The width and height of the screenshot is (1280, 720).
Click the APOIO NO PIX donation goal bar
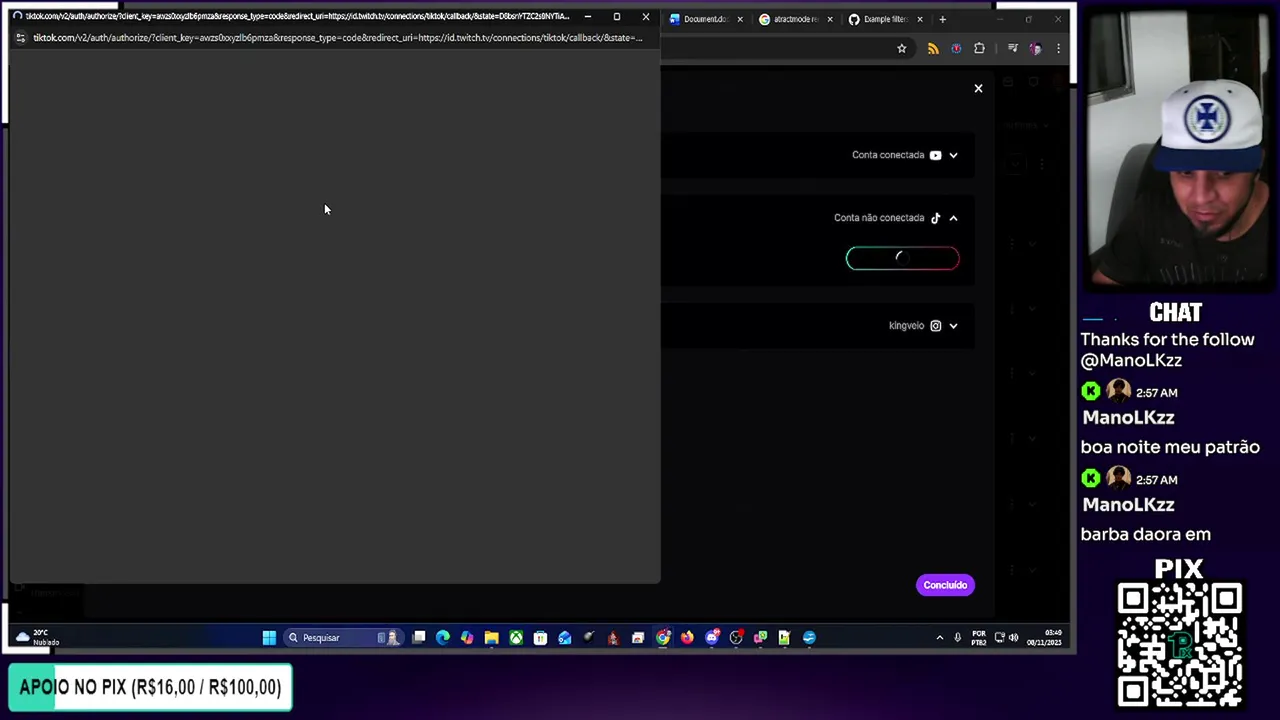(150, 687)
